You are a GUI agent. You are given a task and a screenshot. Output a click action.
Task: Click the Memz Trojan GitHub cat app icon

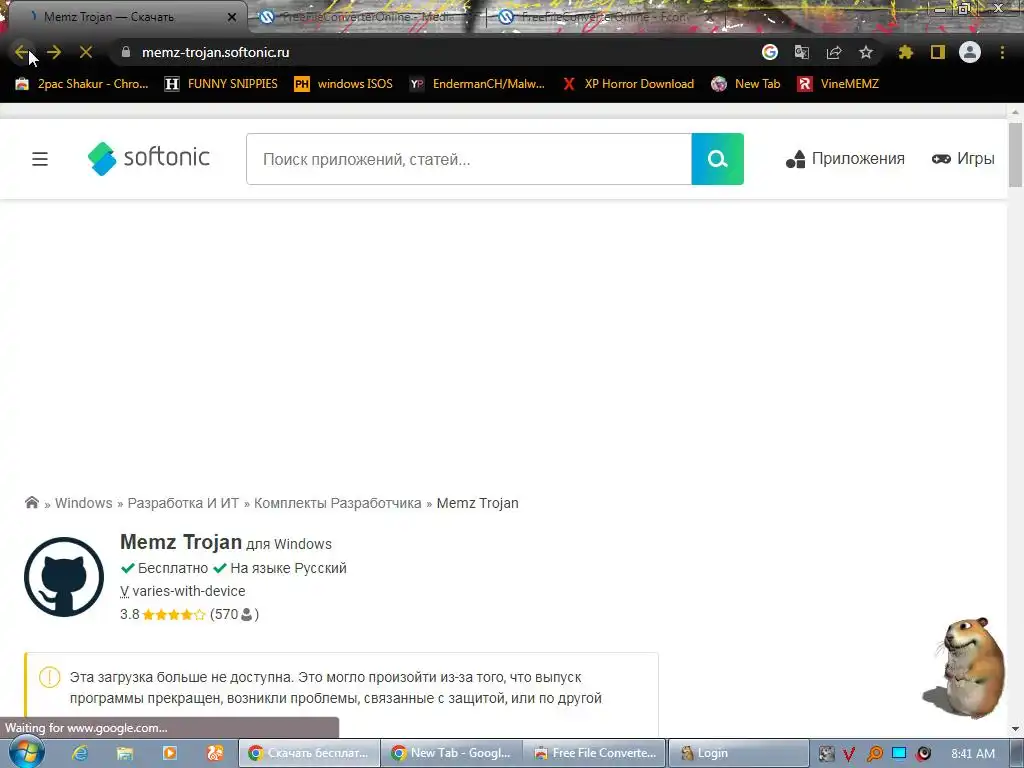coord(64,577)
